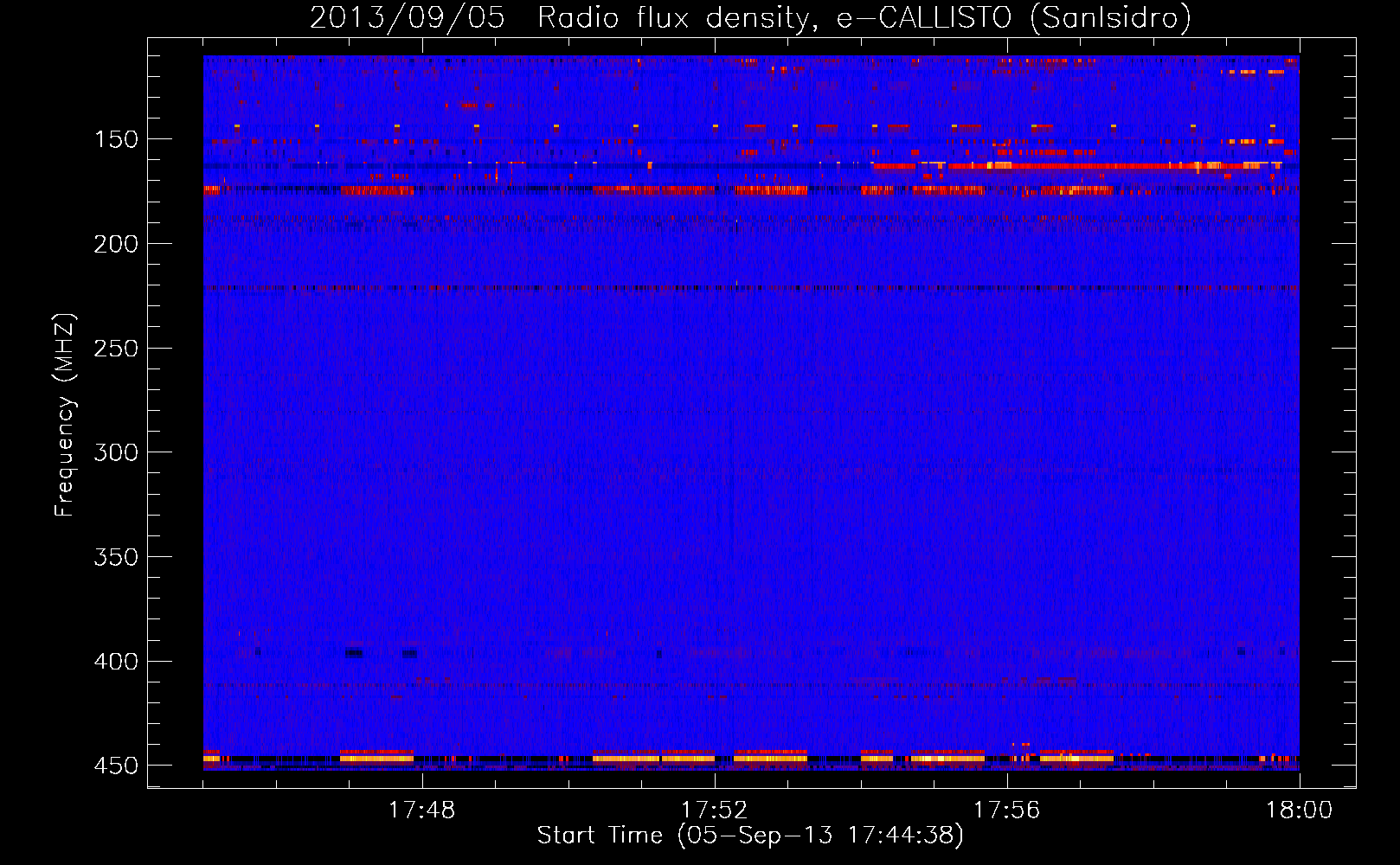Click the plot title 'Radio flux density, e-CALLISTO (SanIsidro)'

tap(864, 18)
